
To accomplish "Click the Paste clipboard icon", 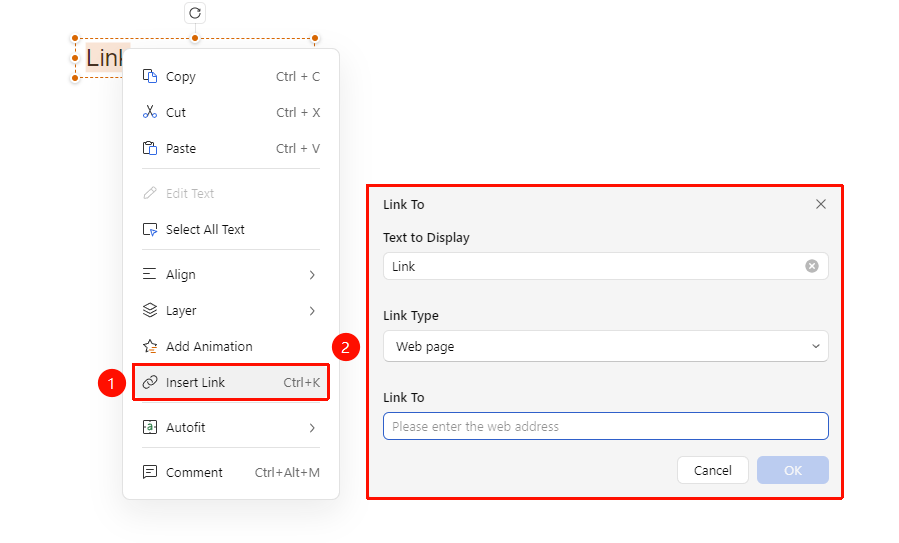I will (x=150, y=148).
